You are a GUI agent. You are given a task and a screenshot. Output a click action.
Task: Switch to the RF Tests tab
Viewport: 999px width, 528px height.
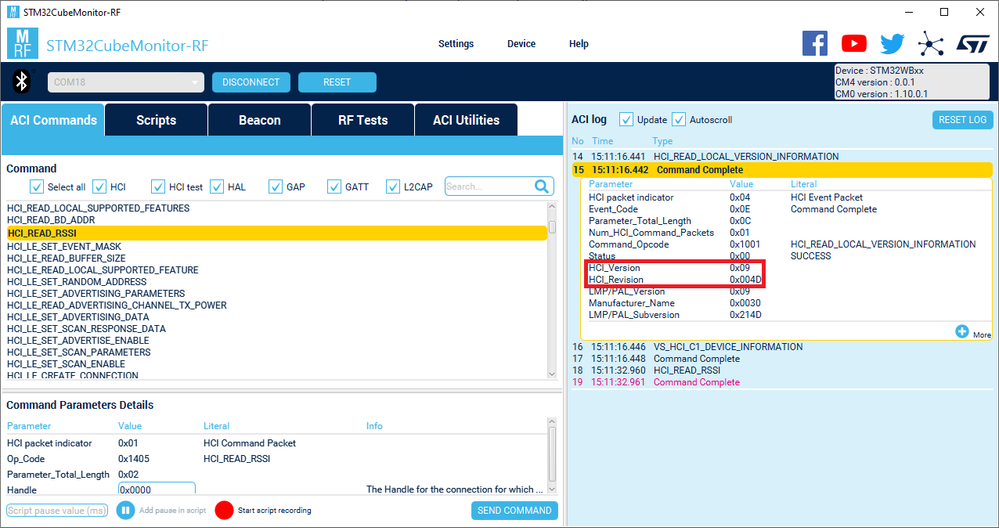pyautogui.click(x=363, y=120)
